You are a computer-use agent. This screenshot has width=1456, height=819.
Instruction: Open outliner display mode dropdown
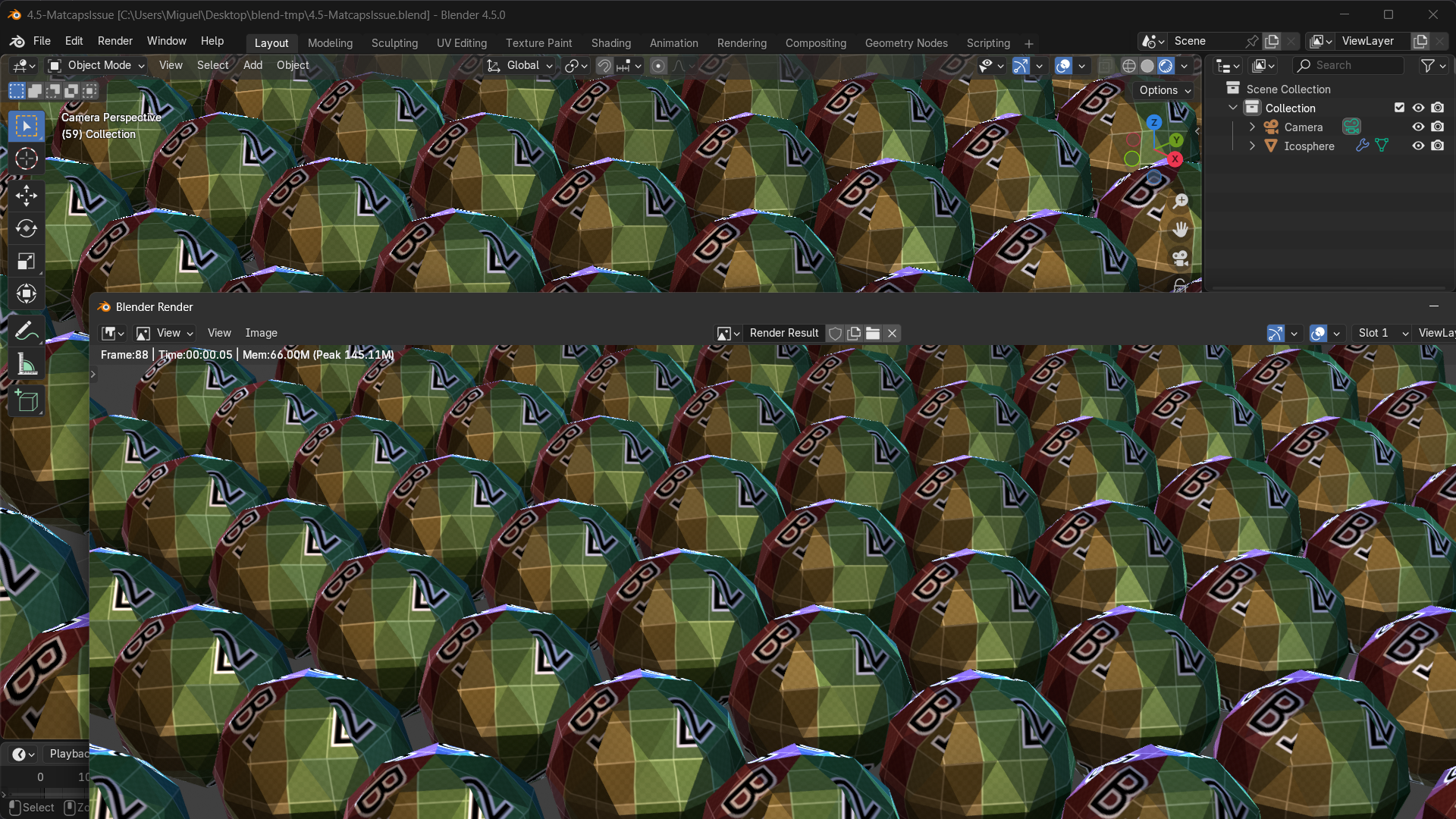point(1227,66)
